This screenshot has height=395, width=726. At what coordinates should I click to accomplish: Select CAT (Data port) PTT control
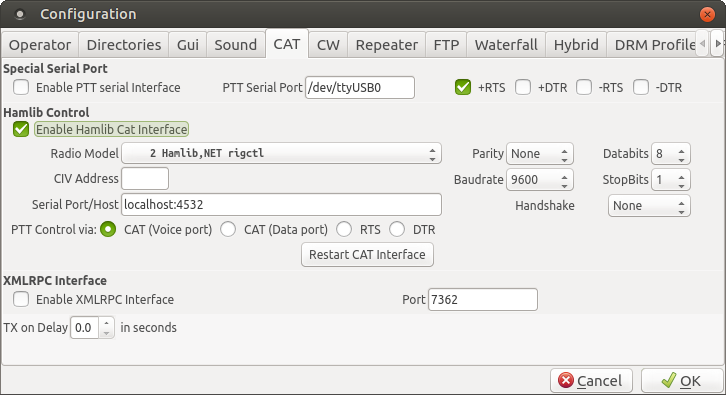228,229
